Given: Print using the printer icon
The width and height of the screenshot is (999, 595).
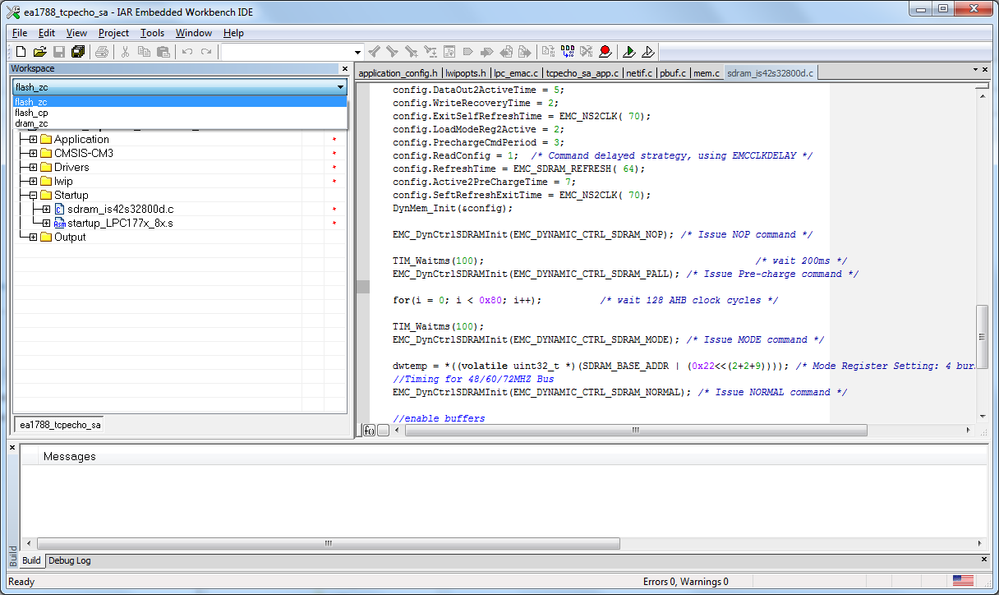Looking at the screenshot, I should [x=101, y=52].
